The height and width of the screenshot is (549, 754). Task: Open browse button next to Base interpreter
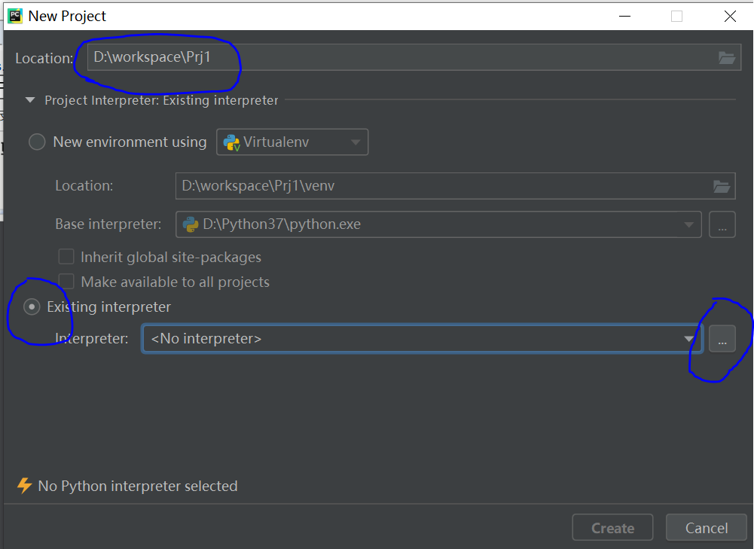[722, 225]
